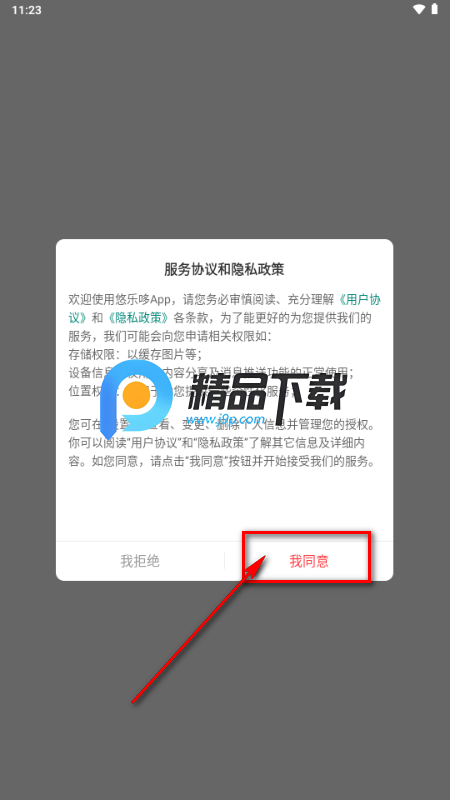The width and height of the screenshot is (450, 800).
Task: Tap the battery icon in status bar
Action: pos(435,9)
